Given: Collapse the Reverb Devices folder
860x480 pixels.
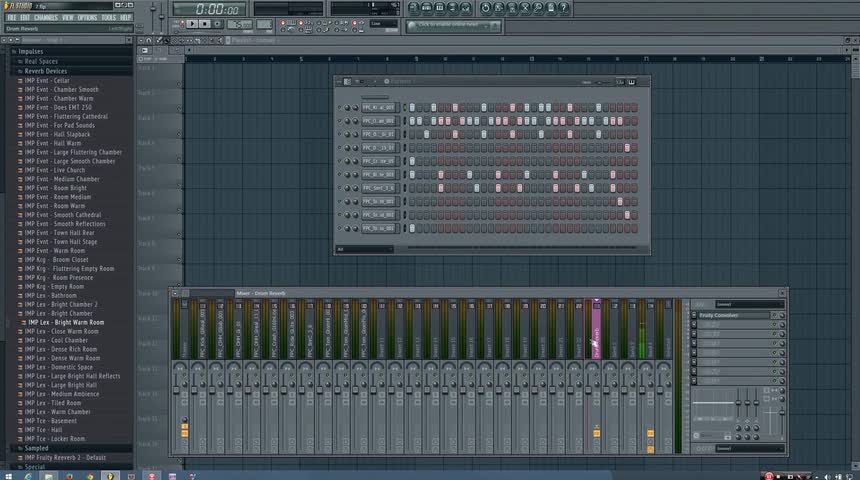Looking at the screenshot, I should (x=46, y=71).
